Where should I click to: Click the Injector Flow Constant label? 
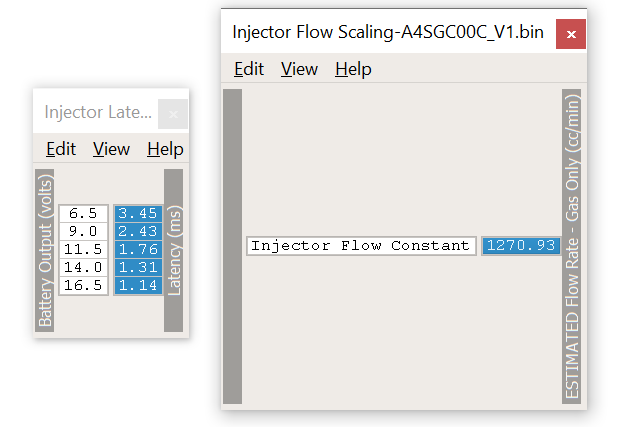[x=361, y=246]
